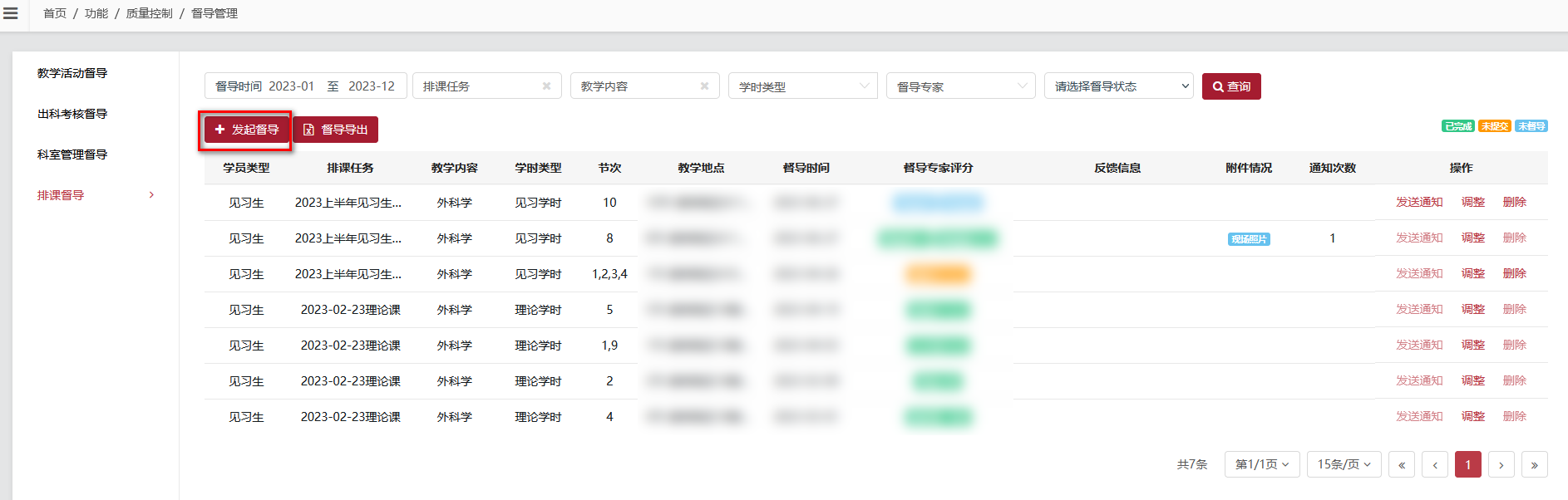Viewport: 1568px width, 500px height.
Task: Click 质量控制 in the breadcrumb
Action: tap(150, 13)
